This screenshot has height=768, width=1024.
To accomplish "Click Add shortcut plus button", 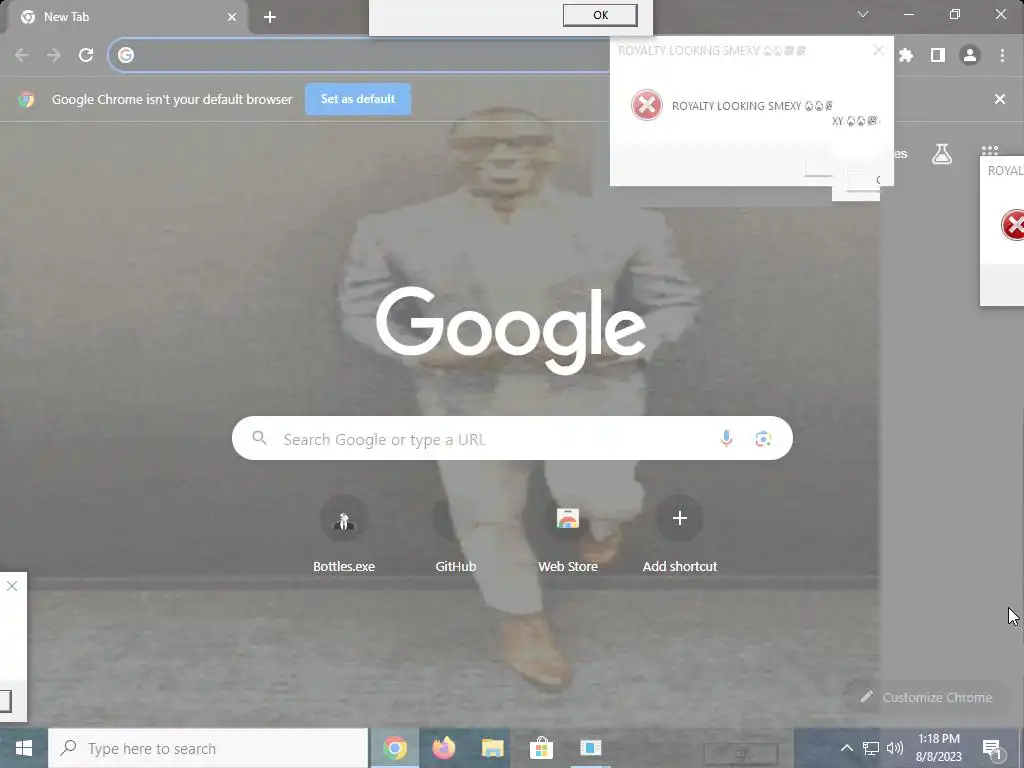I will [680, 519].
